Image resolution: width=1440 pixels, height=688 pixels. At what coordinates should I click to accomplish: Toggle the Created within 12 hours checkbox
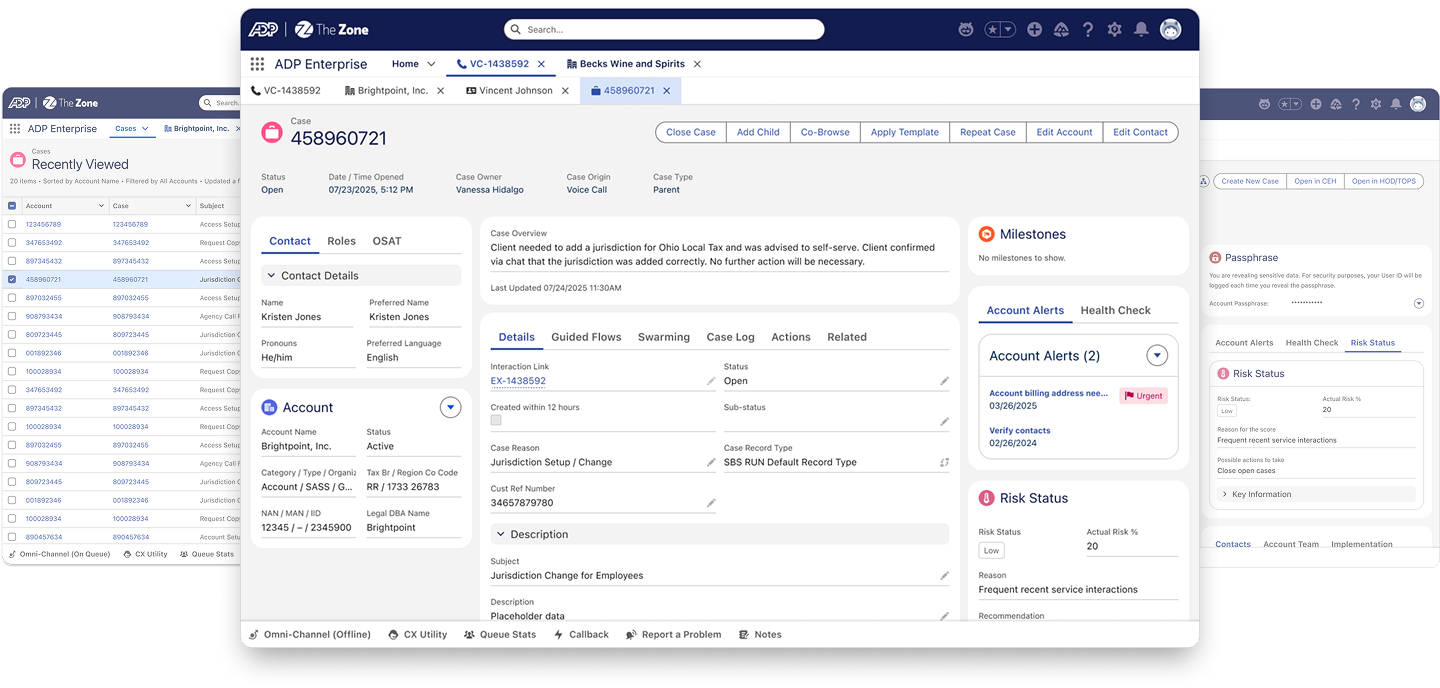coord(496,421)
